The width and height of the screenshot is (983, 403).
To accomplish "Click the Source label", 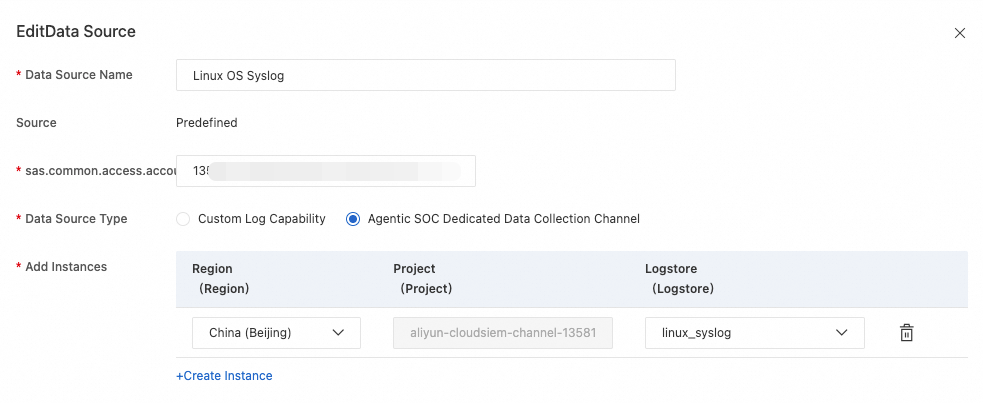I will click(36, 123).
